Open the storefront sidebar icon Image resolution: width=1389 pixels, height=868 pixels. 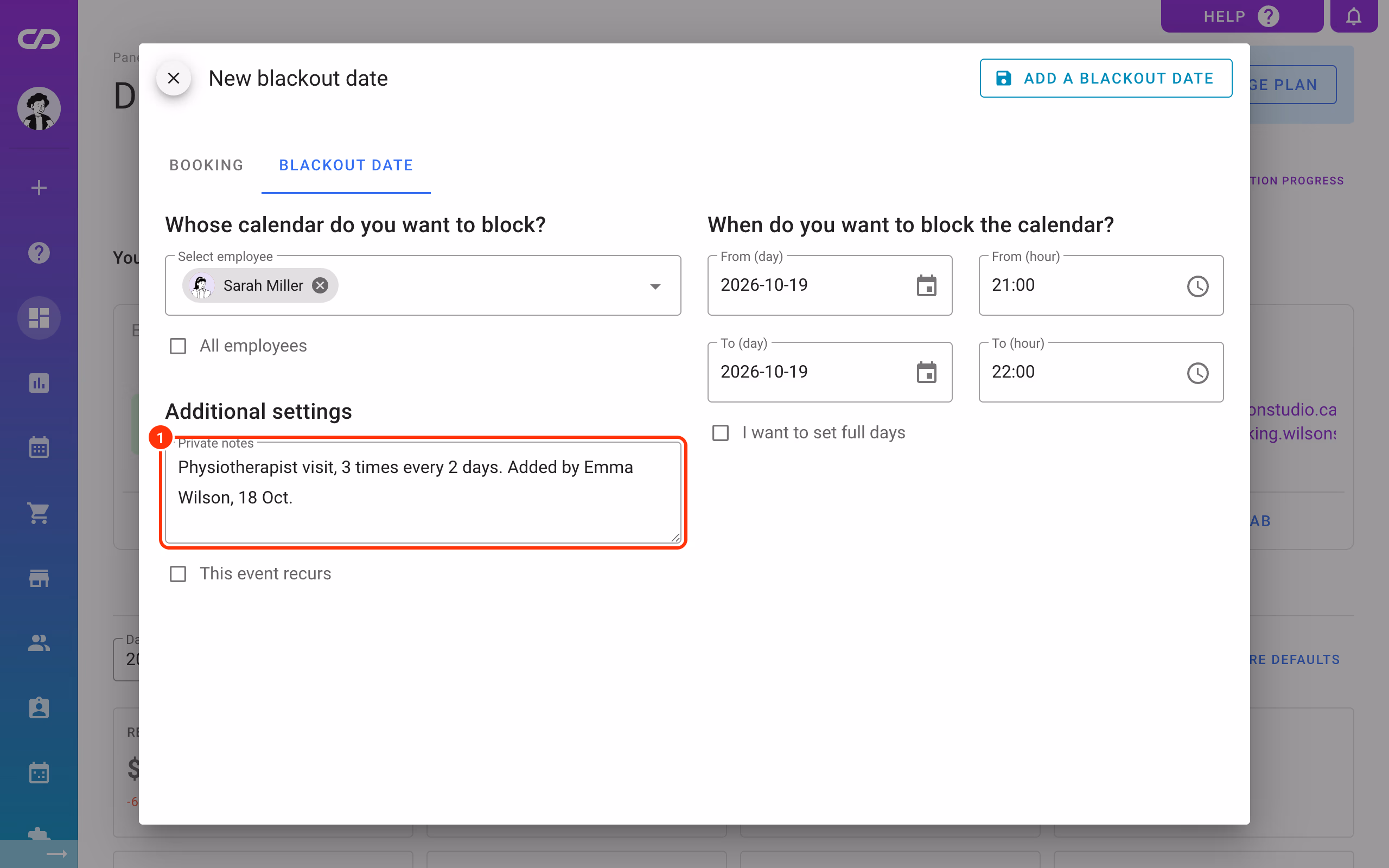pyautogui.click(x=39, y=578)
